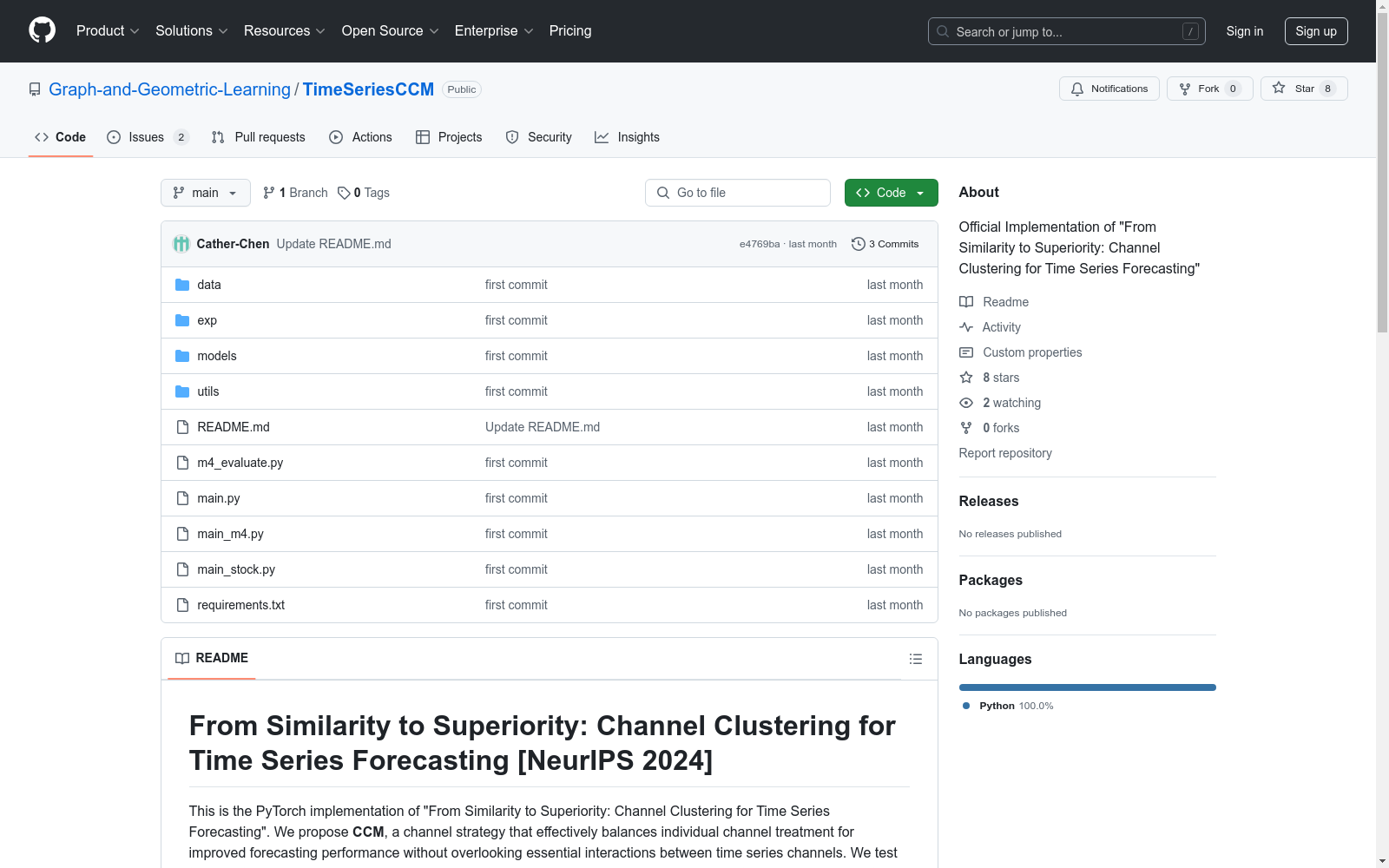Select the README panel tab
Image resolution: width=1389 pixels, height=868 pixels.
click(212, 658)
